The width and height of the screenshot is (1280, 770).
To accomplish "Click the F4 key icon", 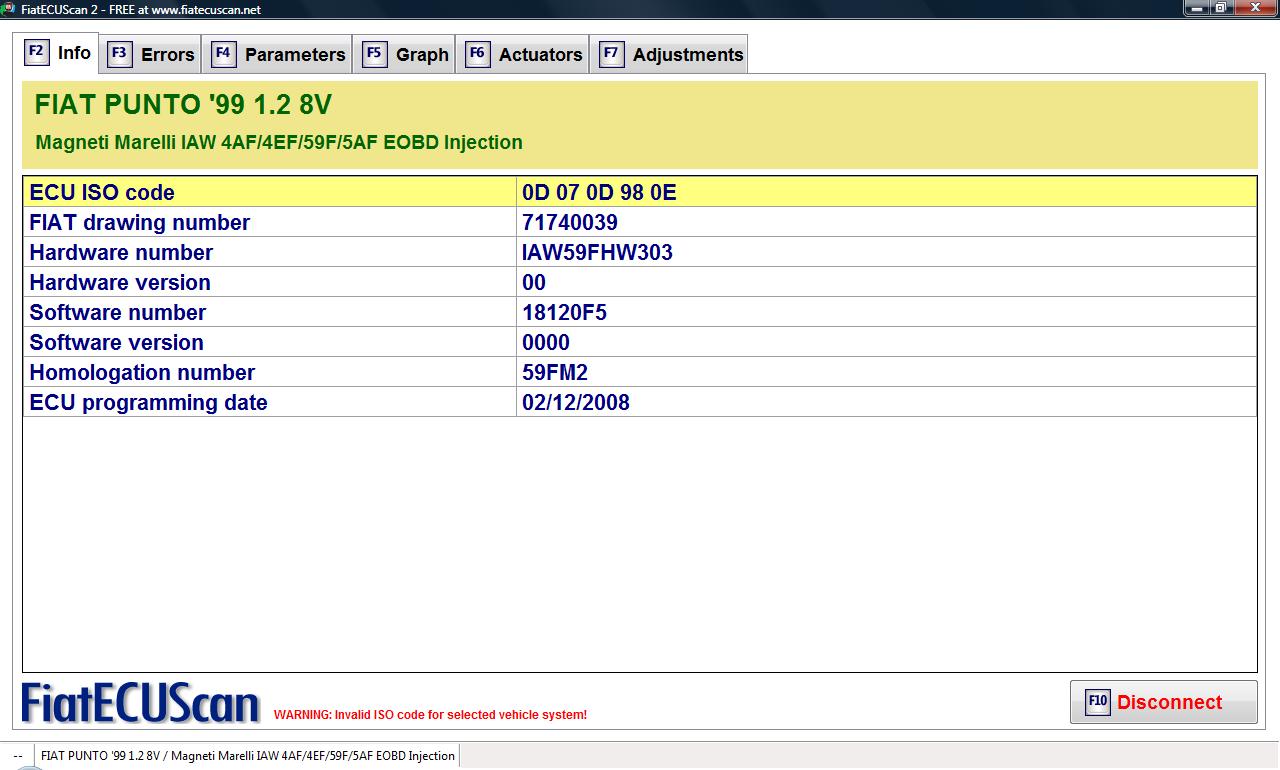I will click(x=223, y=53).
